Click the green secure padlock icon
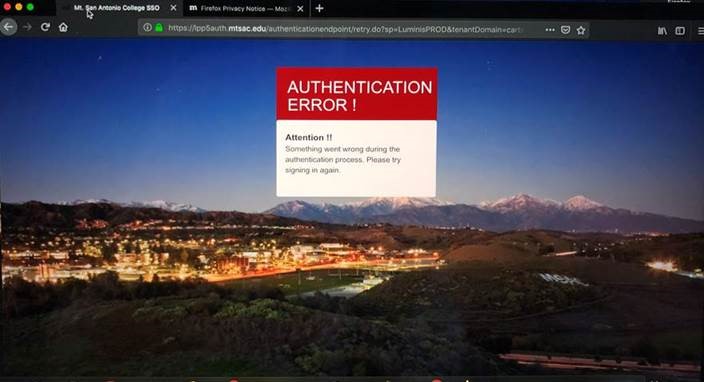The image size is (704, 382). pos(159,28)
